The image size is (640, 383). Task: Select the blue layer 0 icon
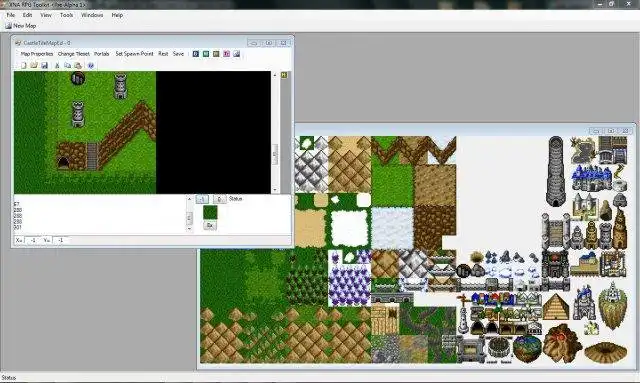pyautogui.click(x=196, y=54)
